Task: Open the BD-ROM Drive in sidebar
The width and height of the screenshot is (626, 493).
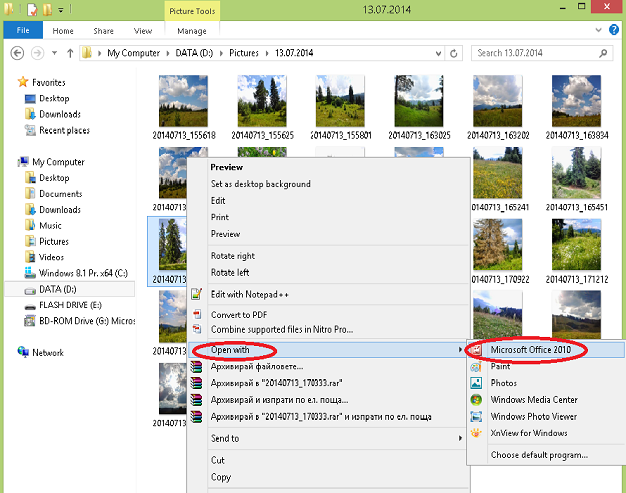Action: point(78,320)
